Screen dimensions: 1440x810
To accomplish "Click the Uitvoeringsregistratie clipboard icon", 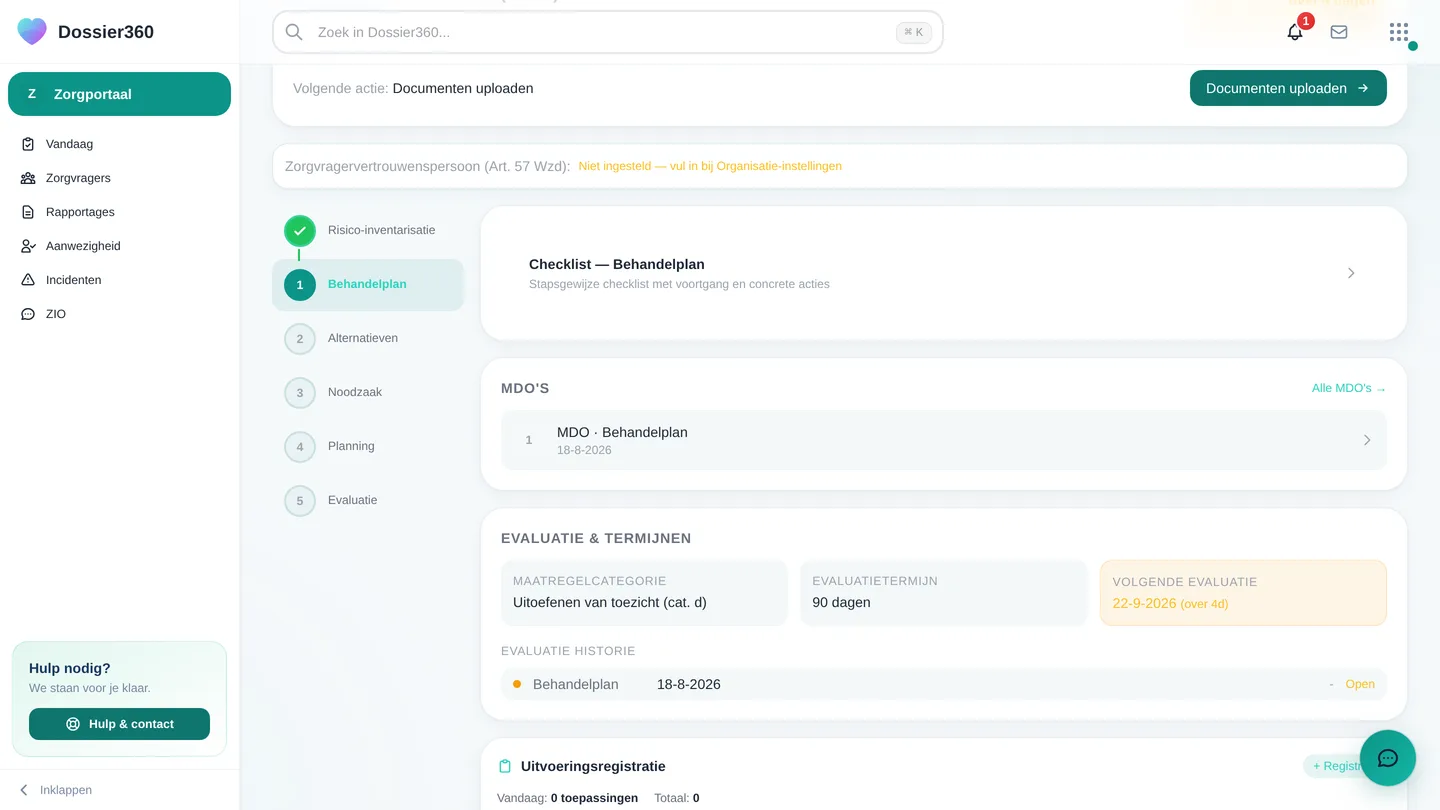I will [505, 766].
